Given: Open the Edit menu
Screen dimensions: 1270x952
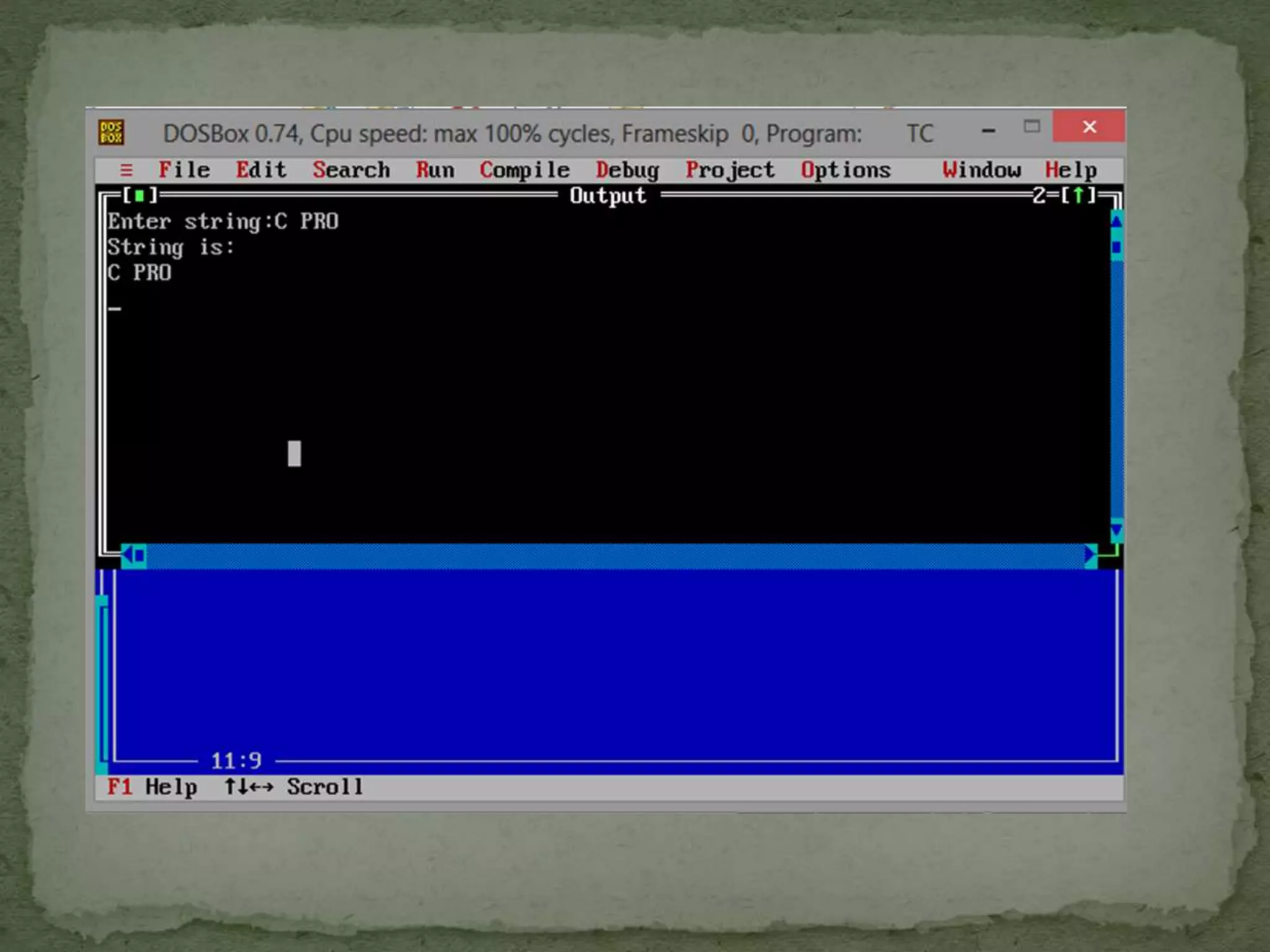Looking at the screenshot, I should pos(261,170).
